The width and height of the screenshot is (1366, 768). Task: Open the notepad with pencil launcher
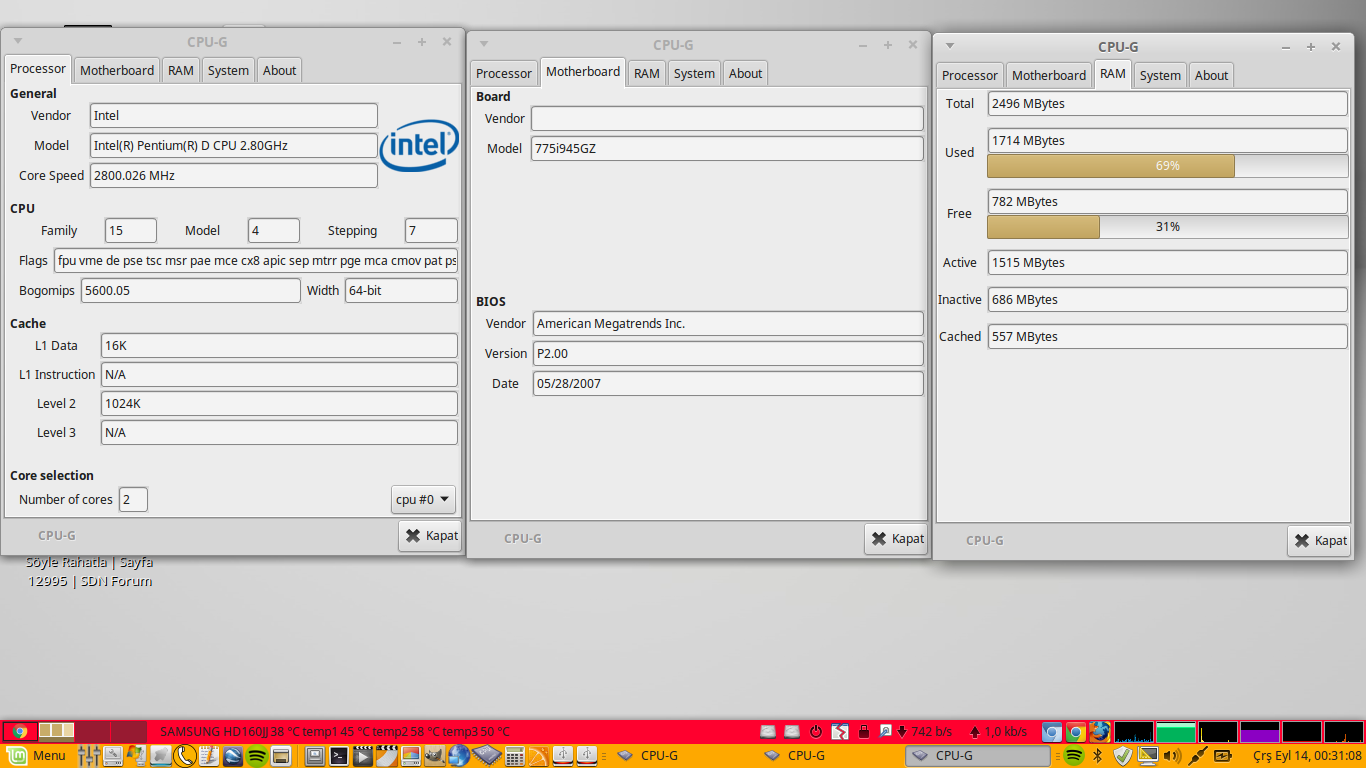(x=208, y=755)
